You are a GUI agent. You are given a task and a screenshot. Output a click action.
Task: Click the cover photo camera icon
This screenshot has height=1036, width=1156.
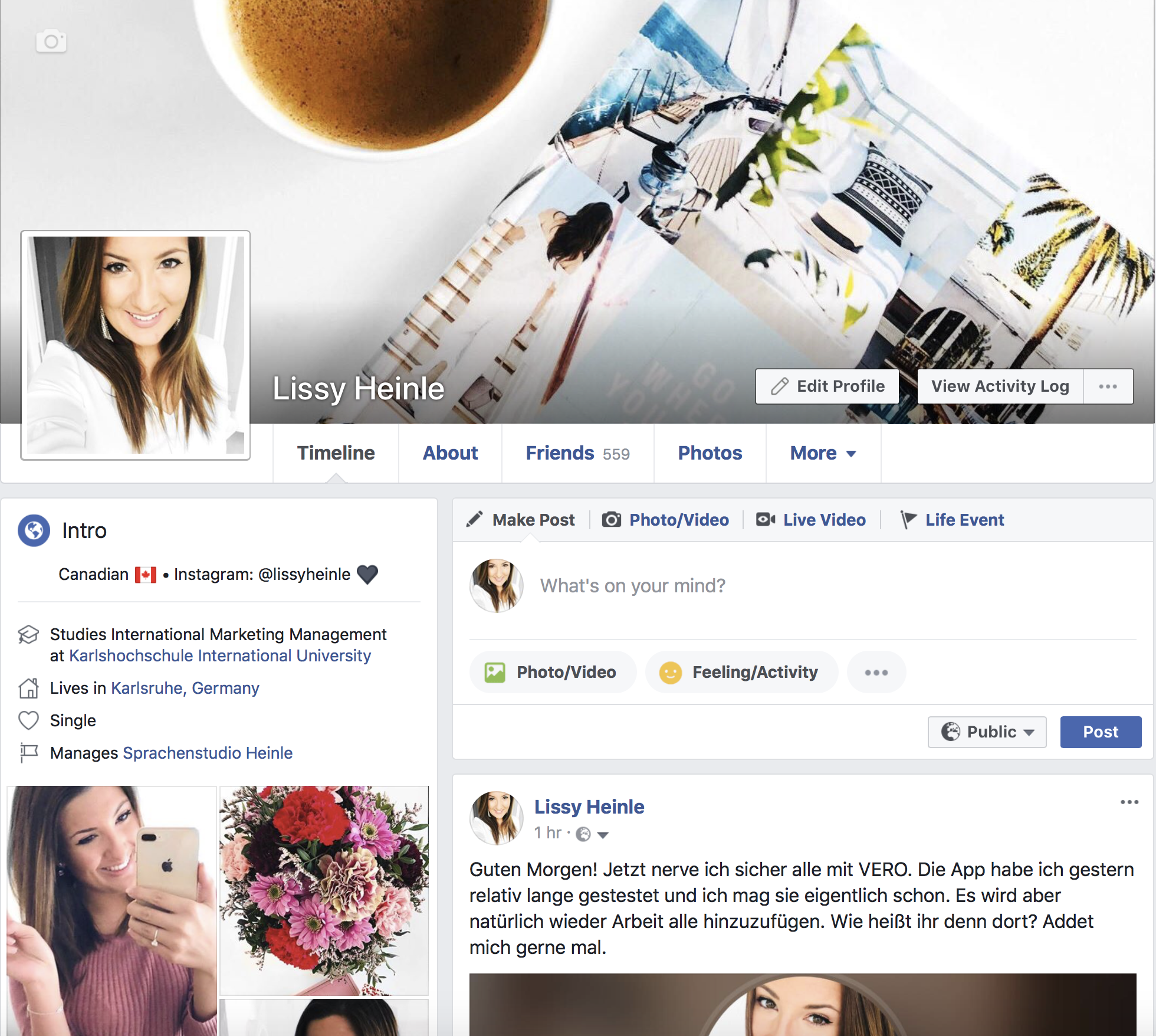51,41
